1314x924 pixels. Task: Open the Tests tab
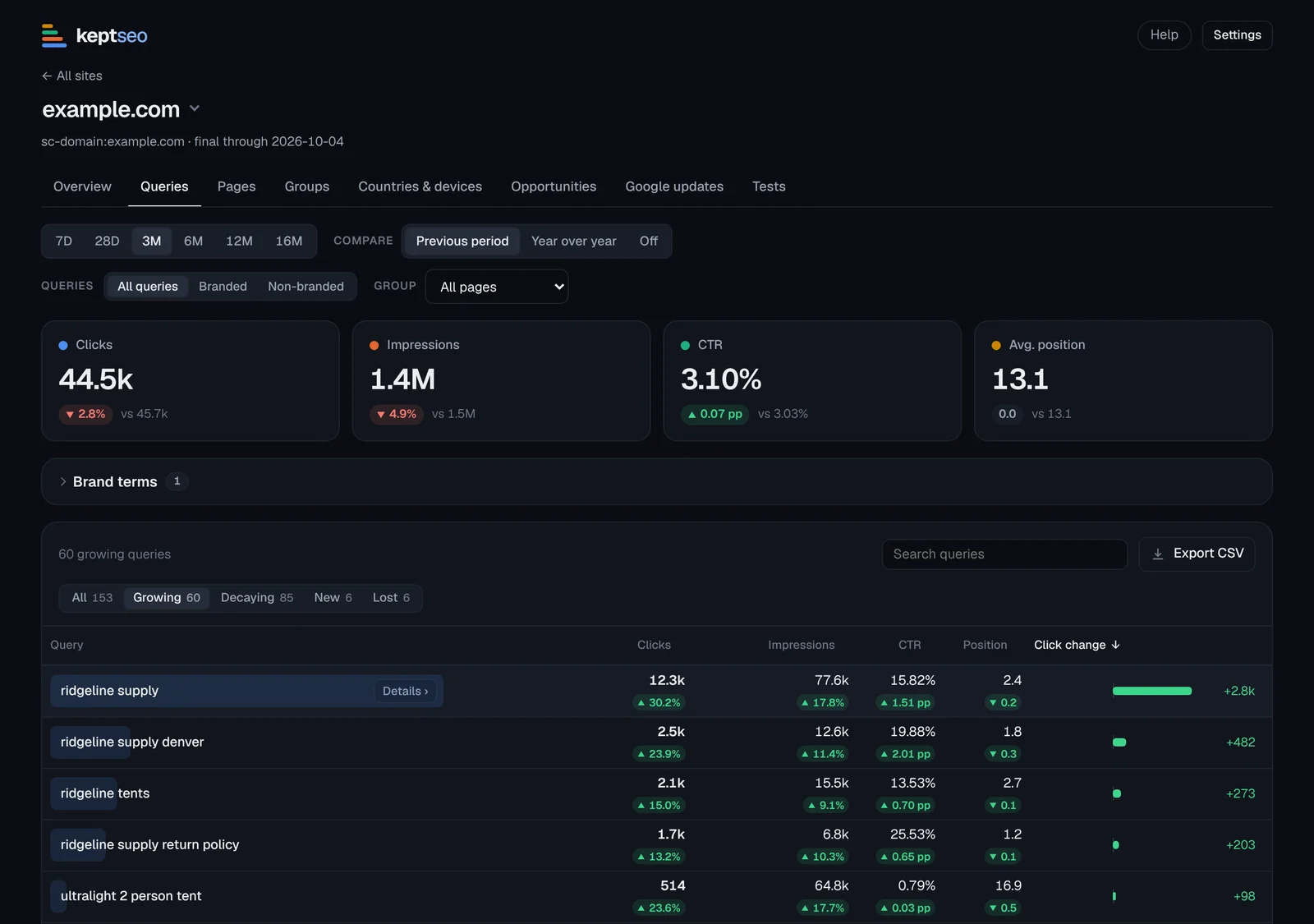[769, 186]
